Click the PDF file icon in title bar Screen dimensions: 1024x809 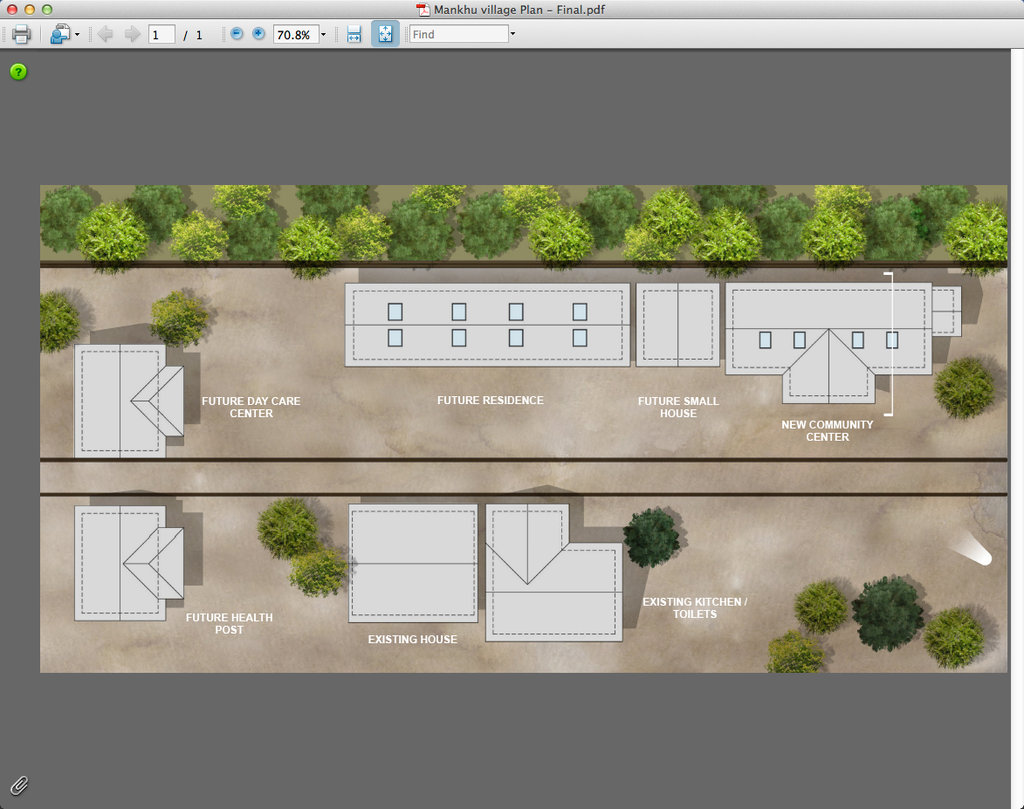tap(423, 9)
